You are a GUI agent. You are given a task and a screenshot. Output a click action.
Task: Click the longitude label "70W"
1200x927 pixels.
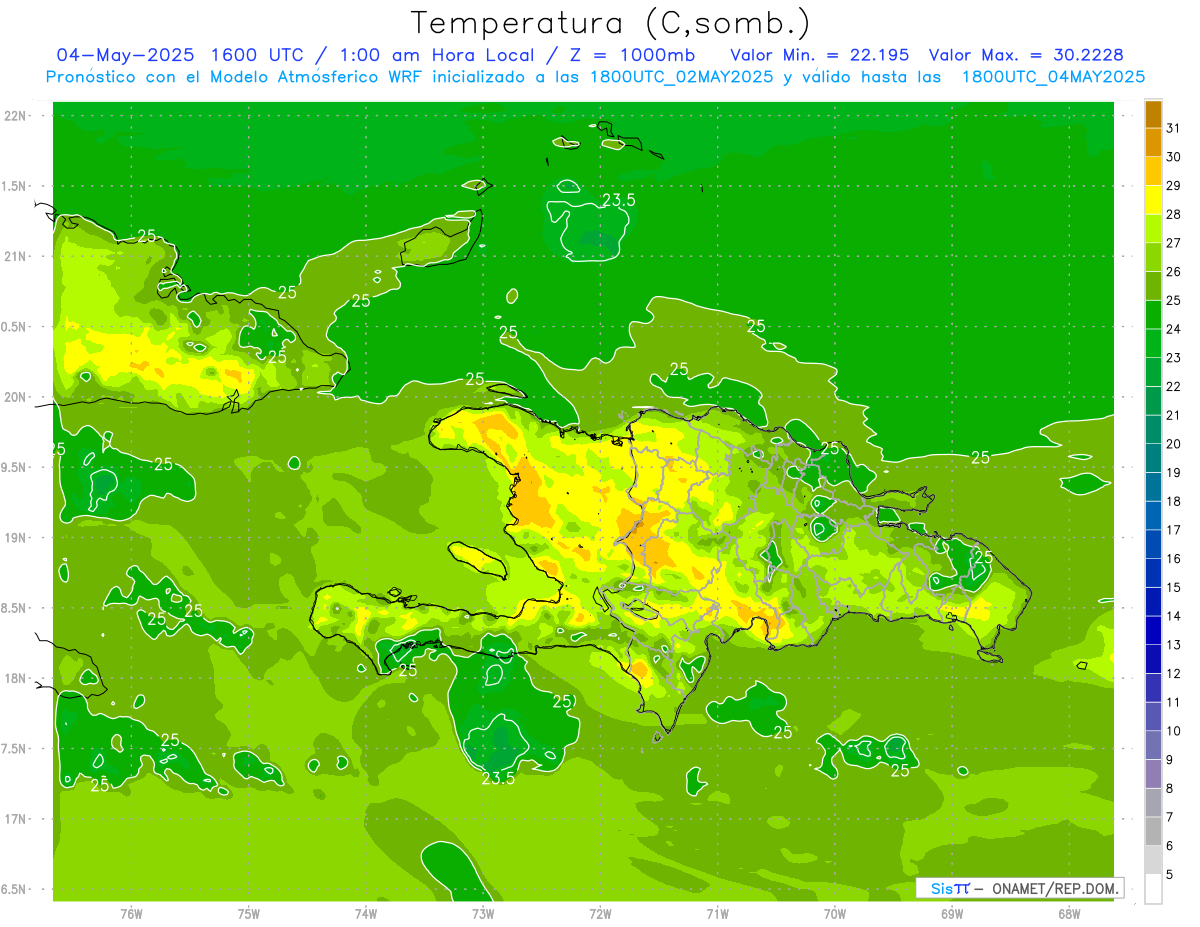point(834,913)
